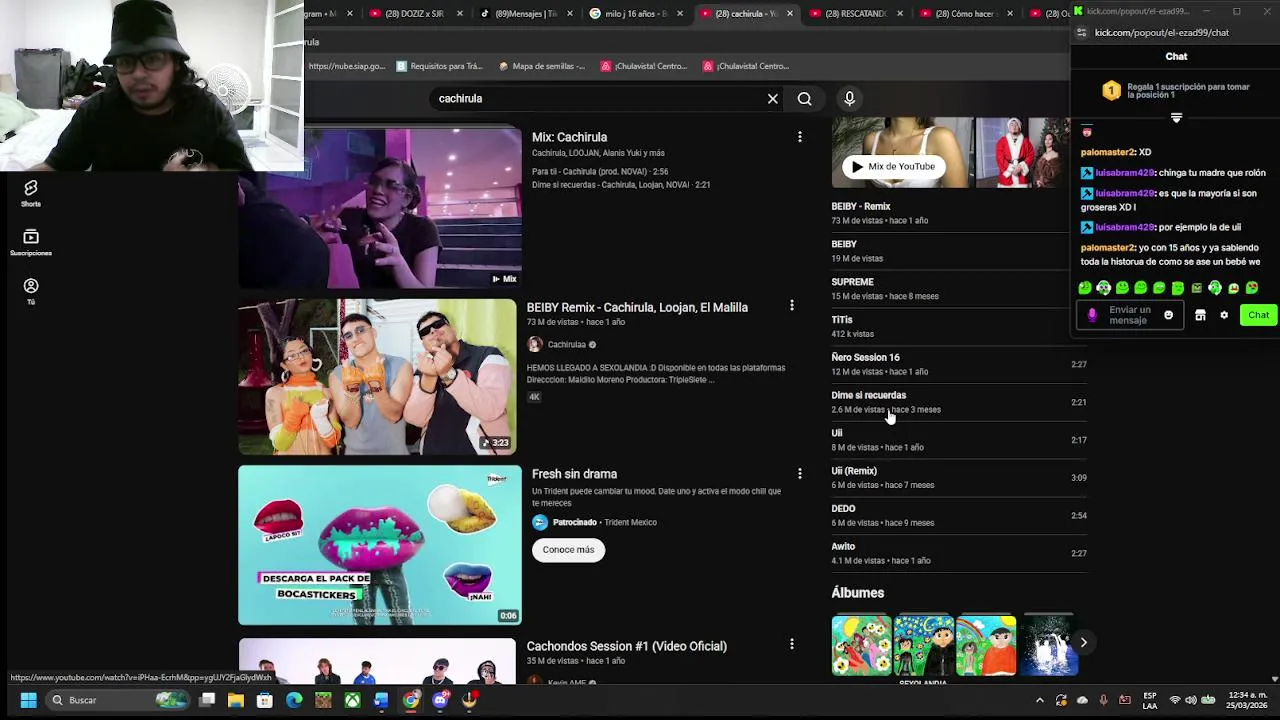The width and height of the screenshot is (1280, 720).
Task: Open the Requisitos para Trá... bookmark
Action: coord(439,66)
